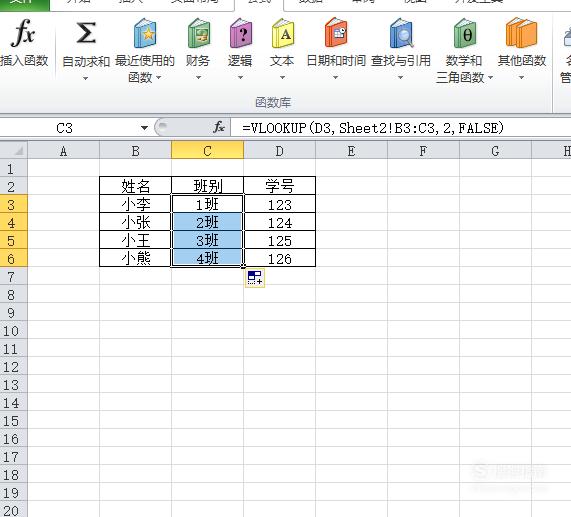Viewport: 571px width, 517px height.
Task: Select the cell containing 小张
Action: (x=135, y=222)
